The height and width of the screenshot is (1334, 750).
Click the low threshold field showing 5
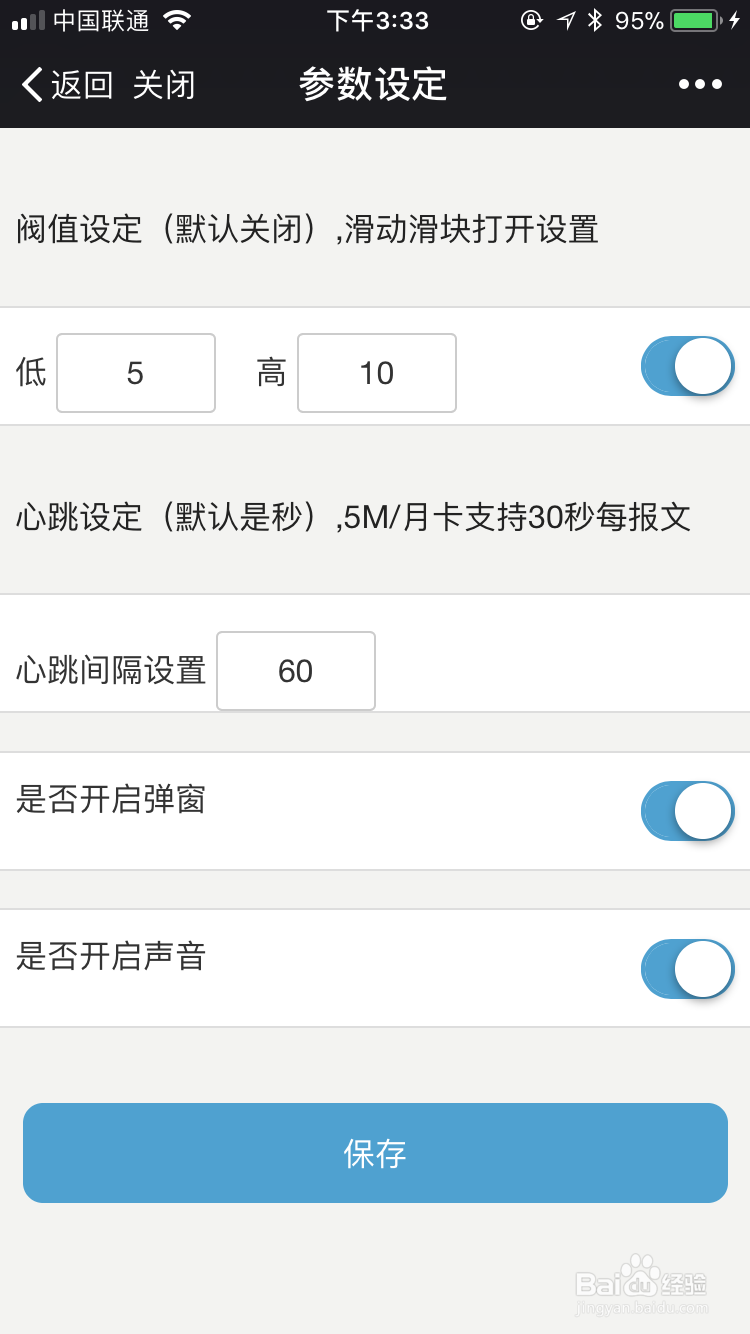pos(135,373)
